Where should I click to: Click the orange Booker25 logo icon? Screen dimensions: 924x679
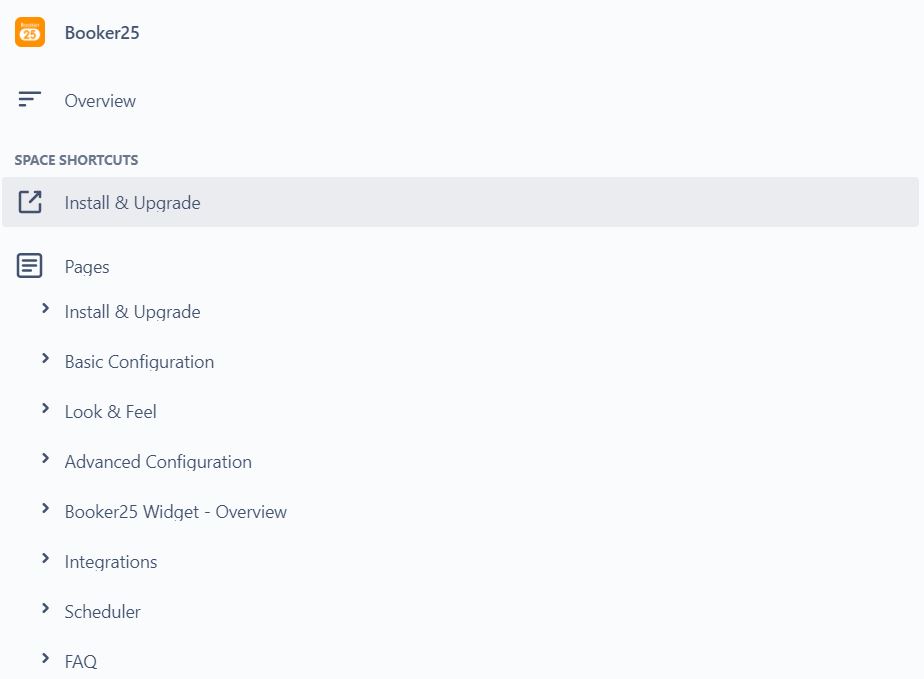click(x=29, y=32)
